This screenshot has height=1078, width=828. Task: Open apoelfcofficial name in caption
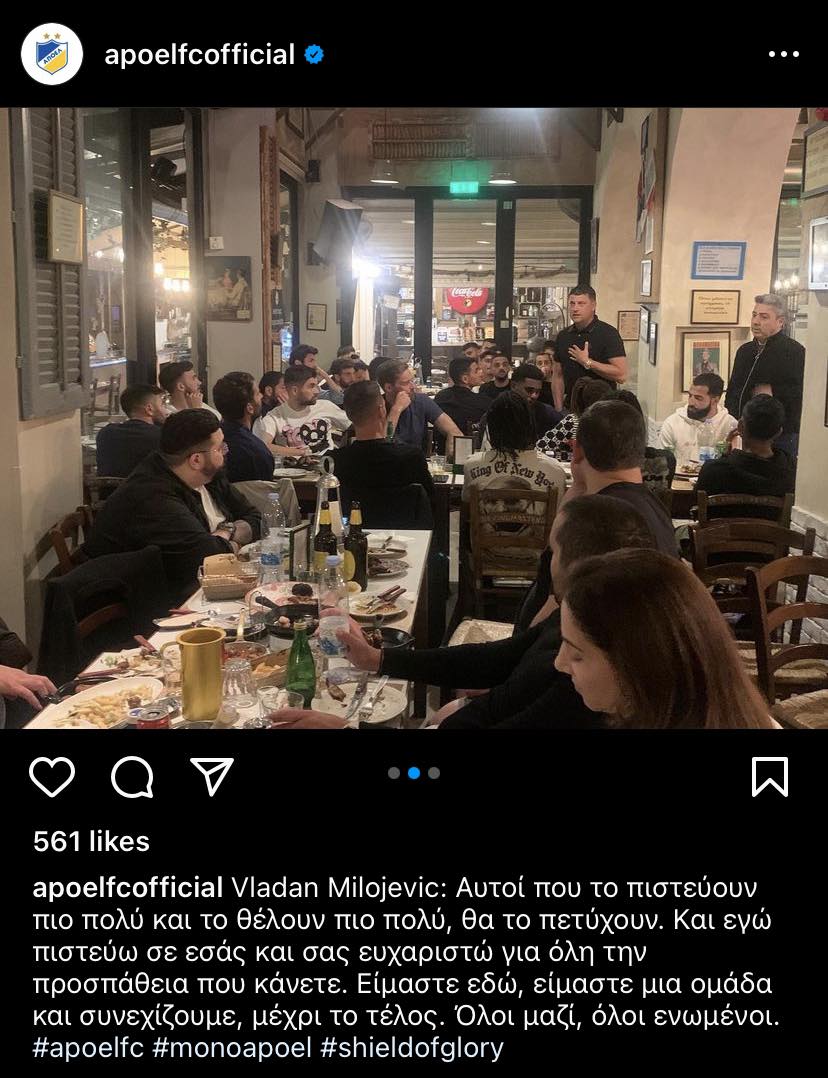[128, 888]
